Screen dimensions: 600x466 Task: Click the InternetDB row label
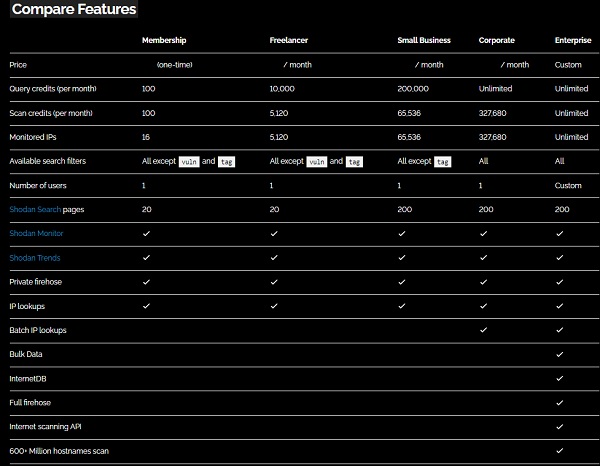[x=28, y=379]
